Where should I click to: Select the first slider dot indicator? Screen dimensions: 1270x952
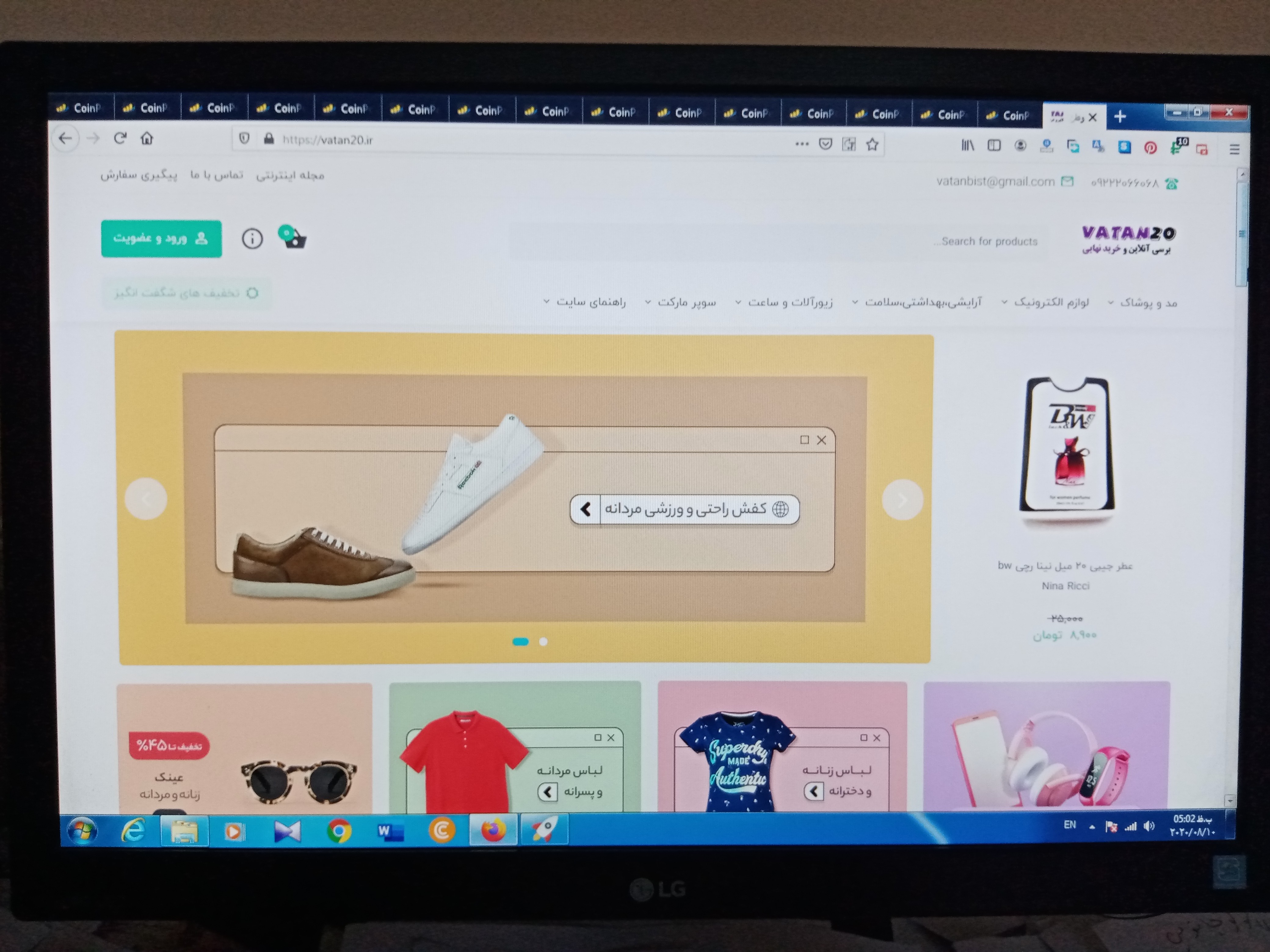520,642
